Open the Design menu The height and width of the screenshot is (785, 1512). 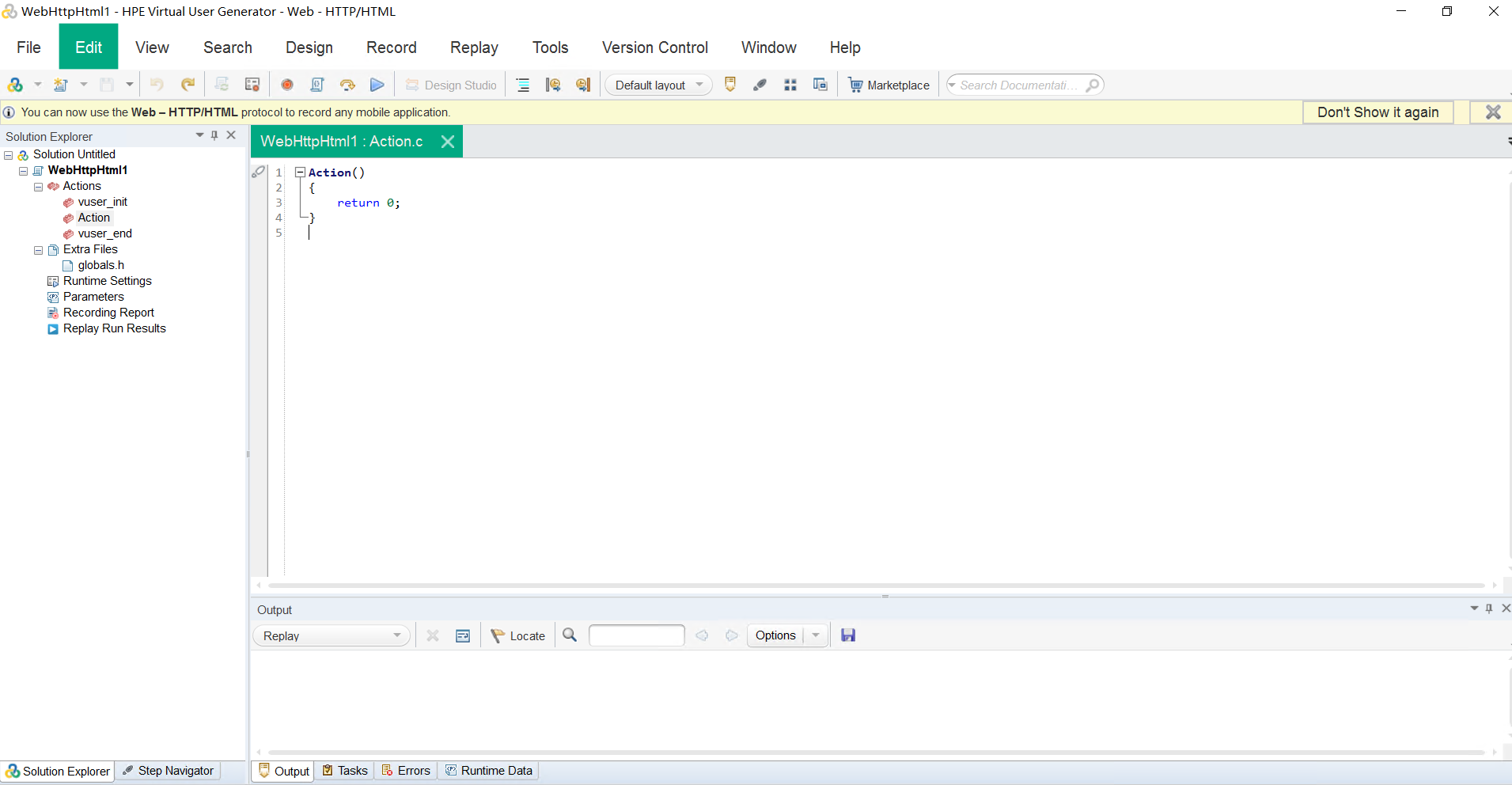[309, 47]
